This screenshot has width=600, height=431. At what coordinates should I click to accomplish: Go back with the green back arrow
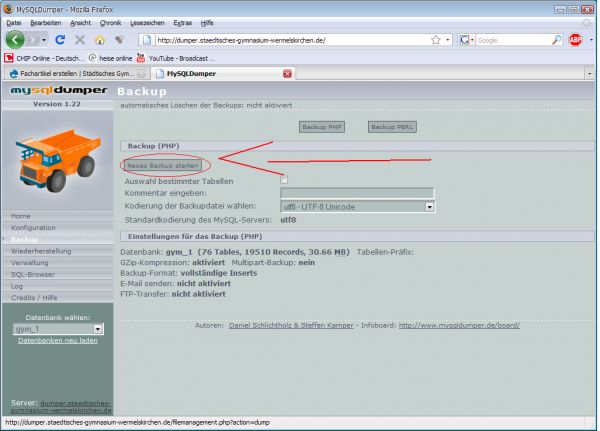click(15, 39)
